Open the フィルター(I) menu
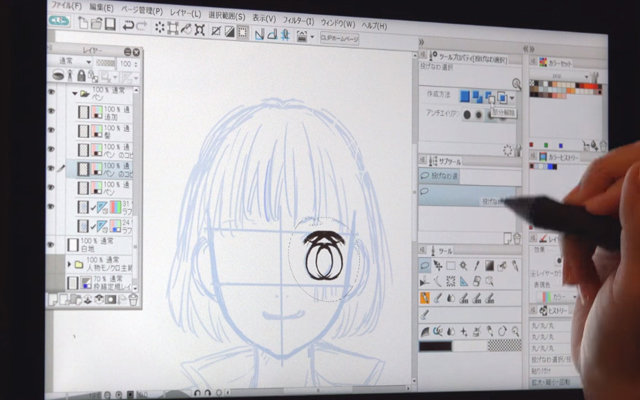The height and width of the screenshot is (400, 640). [x=296, y=19]
